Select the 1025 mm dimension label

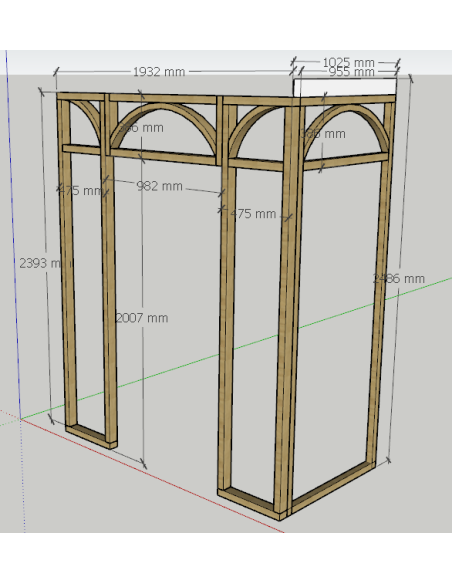[348, 62]
